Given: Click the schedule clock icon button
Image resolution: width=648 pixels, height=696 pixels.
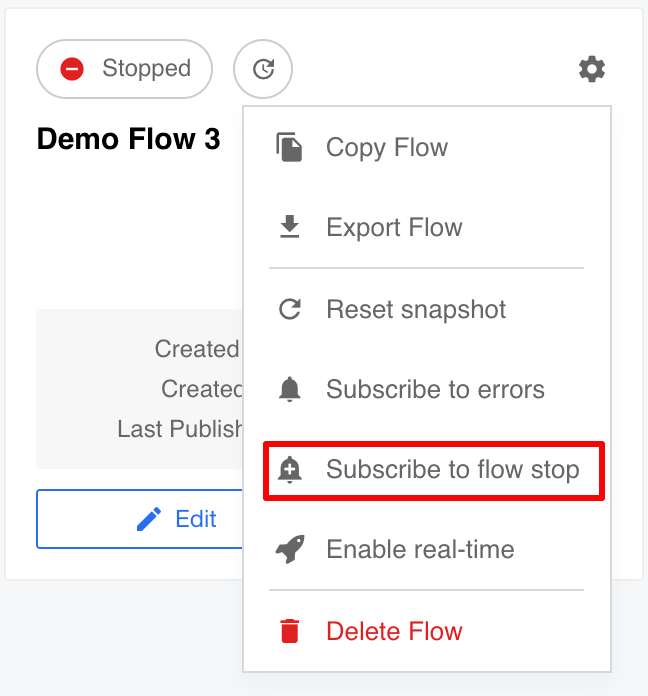Looking at the screenshot, I should 263,69.
